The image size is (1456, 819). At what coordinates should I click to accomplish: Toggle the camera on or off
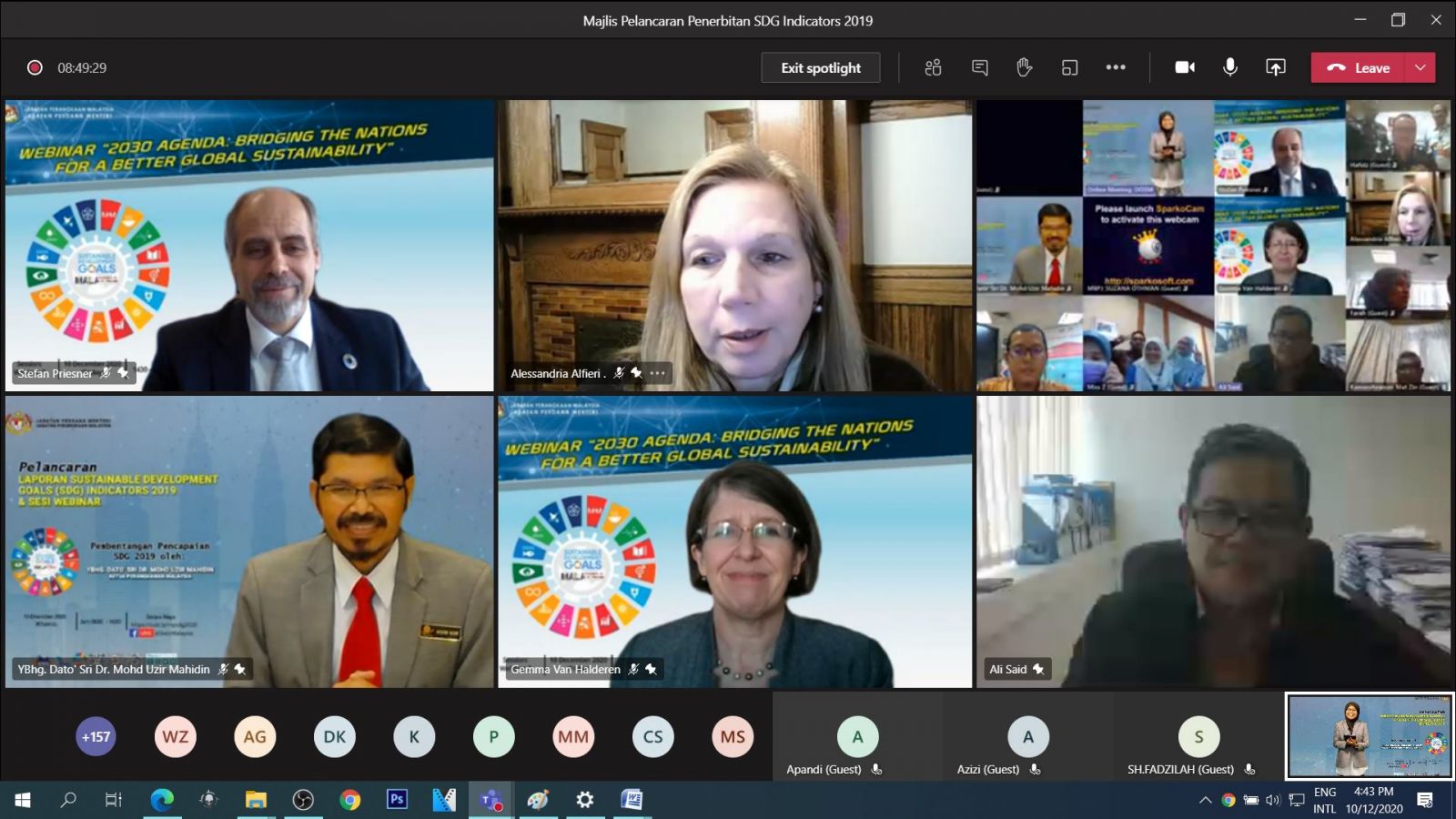coord(1185,67)
